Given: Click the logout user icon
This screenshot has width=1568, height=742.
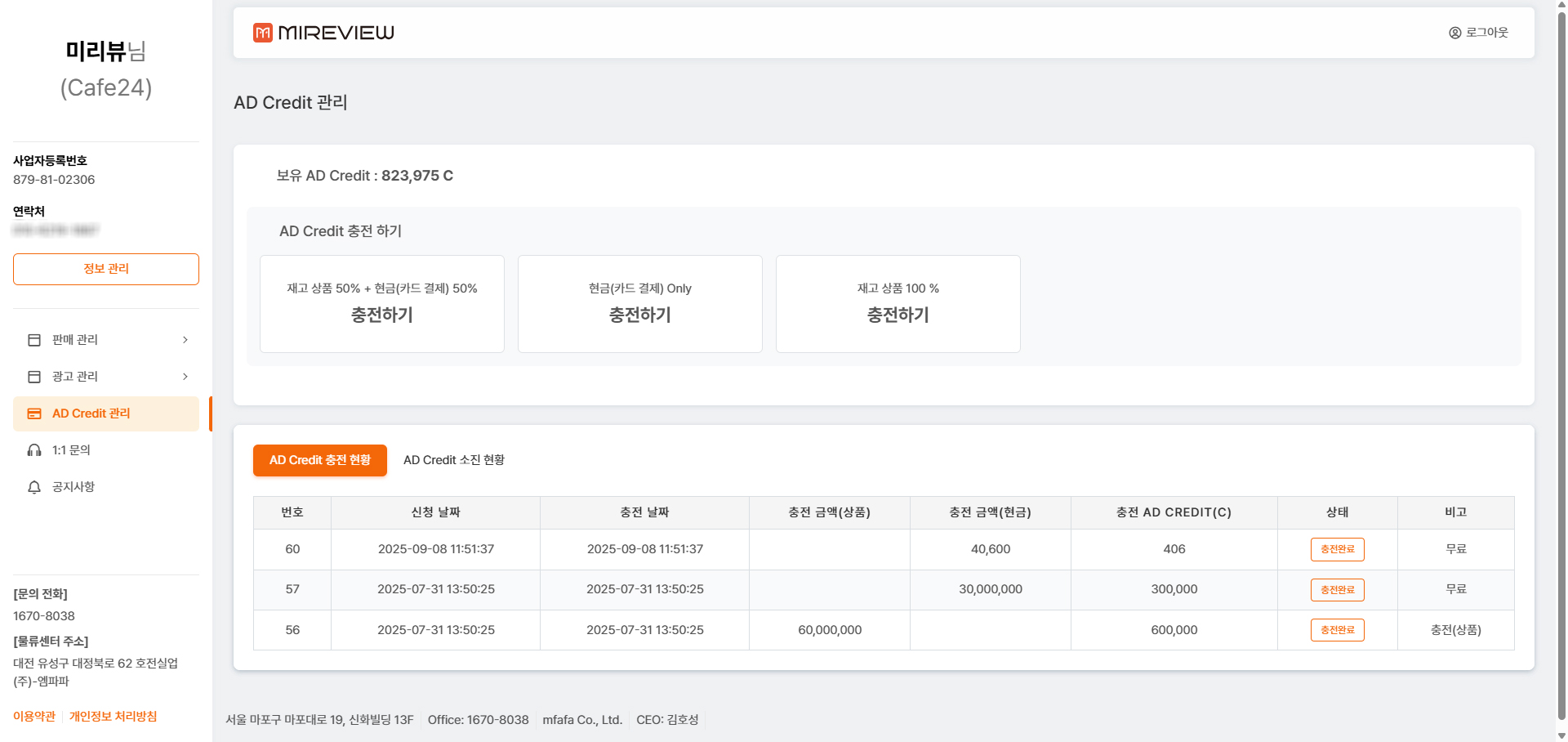Looking at the screenshot, I should [1454, 33].
